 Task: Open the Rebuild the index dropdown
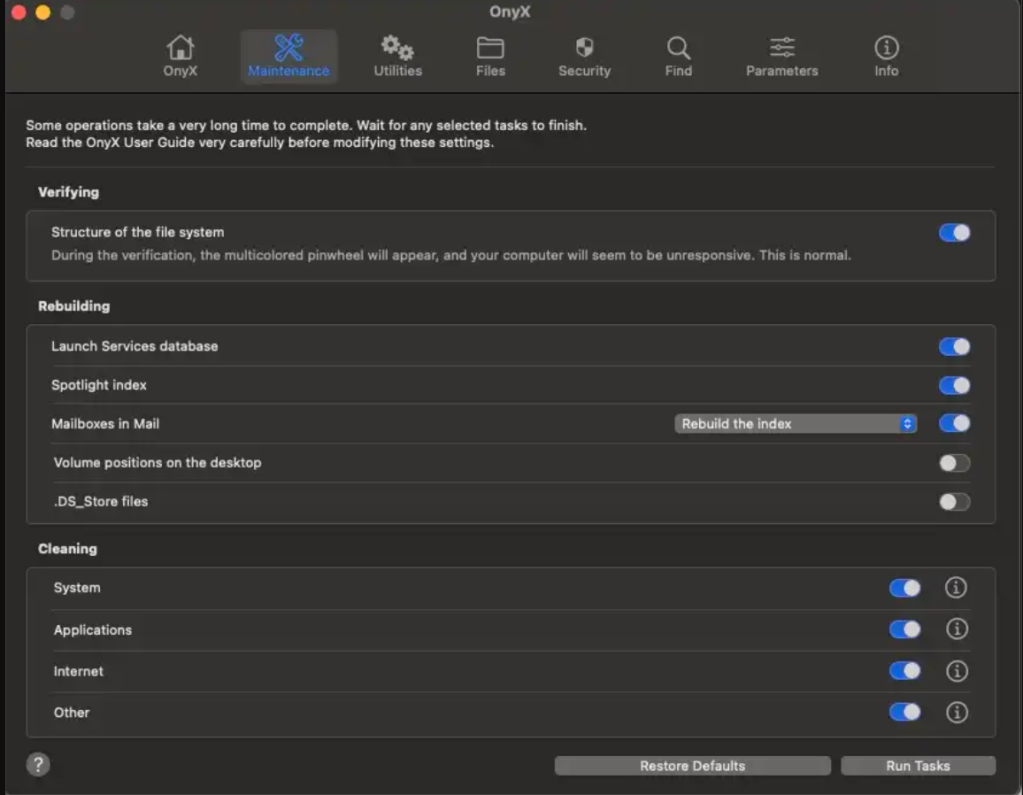click(x=795, y=424)
